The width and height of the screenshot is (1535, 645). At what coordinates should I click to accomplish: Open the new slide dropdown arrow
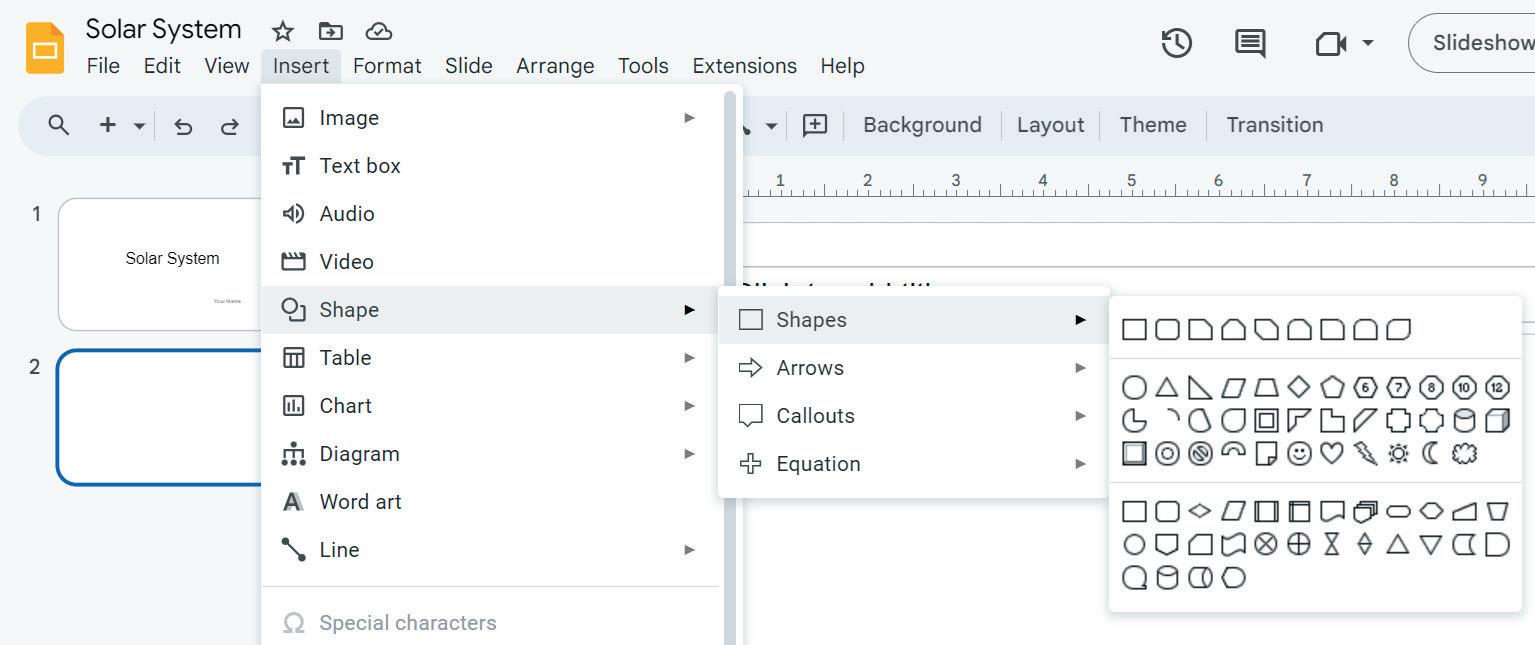pyautogui.click(x=139, y=126)
